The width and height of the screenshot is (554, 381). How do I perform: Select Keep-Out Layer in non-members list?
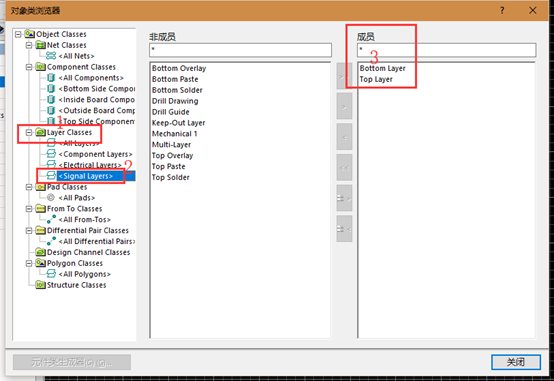coord(178,123)
